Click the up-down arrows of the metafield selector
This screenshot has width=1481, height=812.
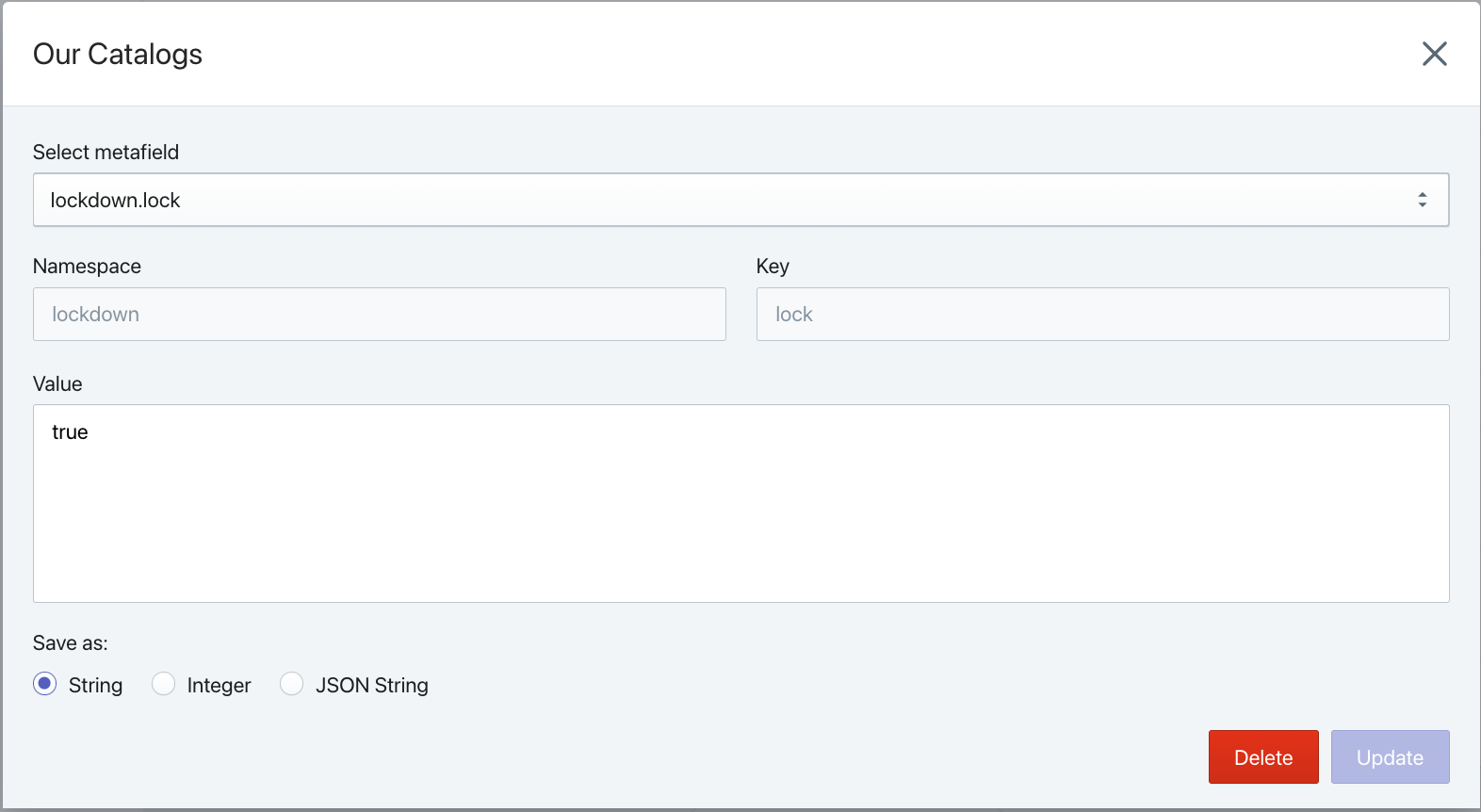[1422, 200]
